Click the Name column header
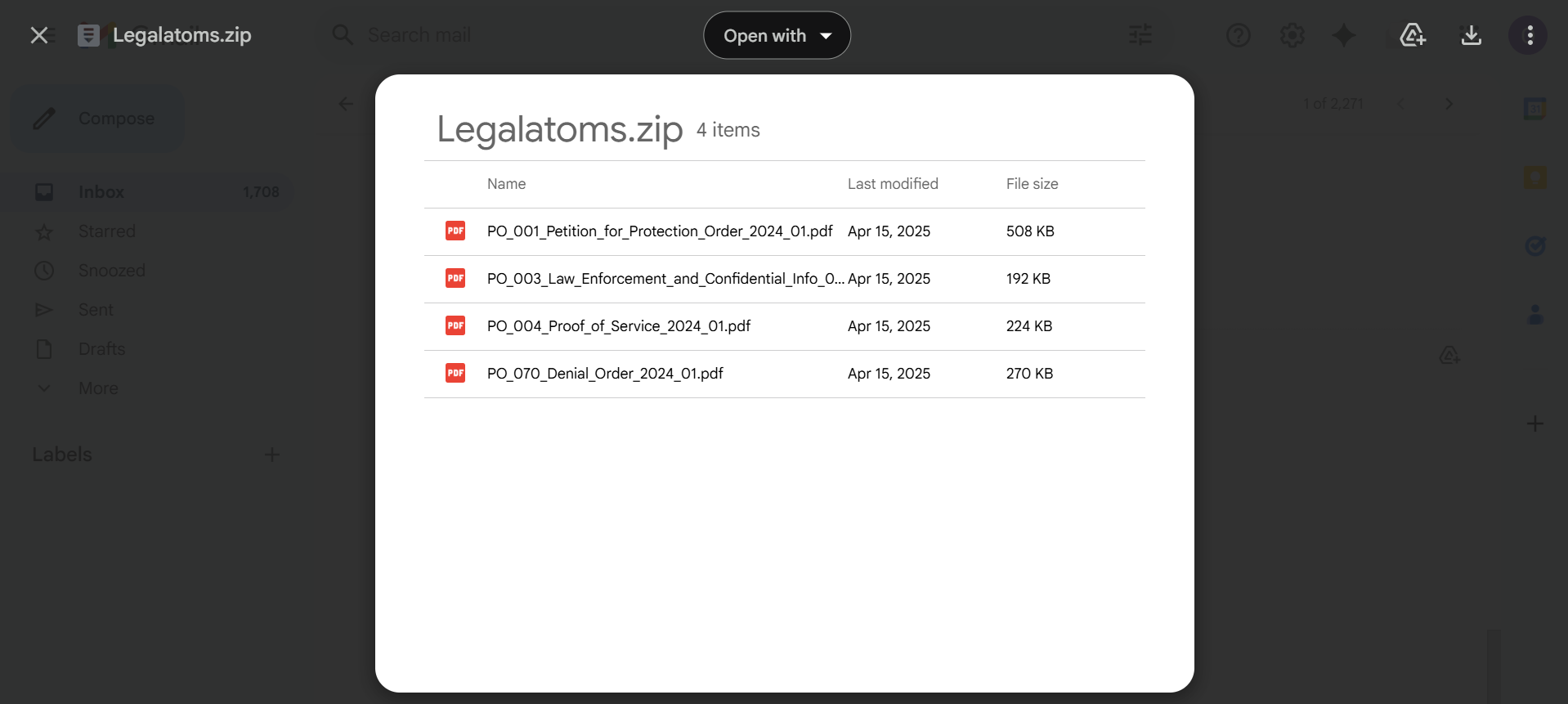 pos(506,184)
